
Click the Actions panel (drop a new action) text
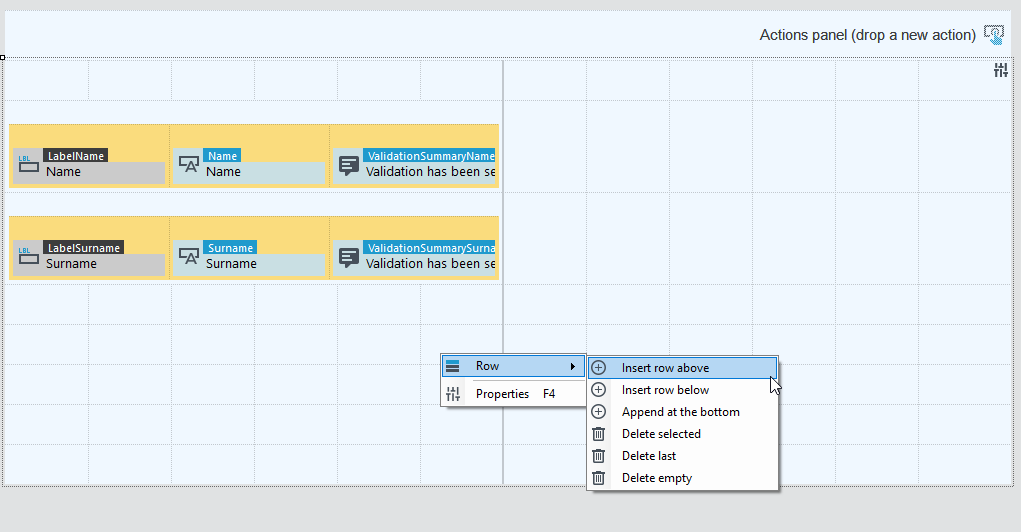point(867,35)
